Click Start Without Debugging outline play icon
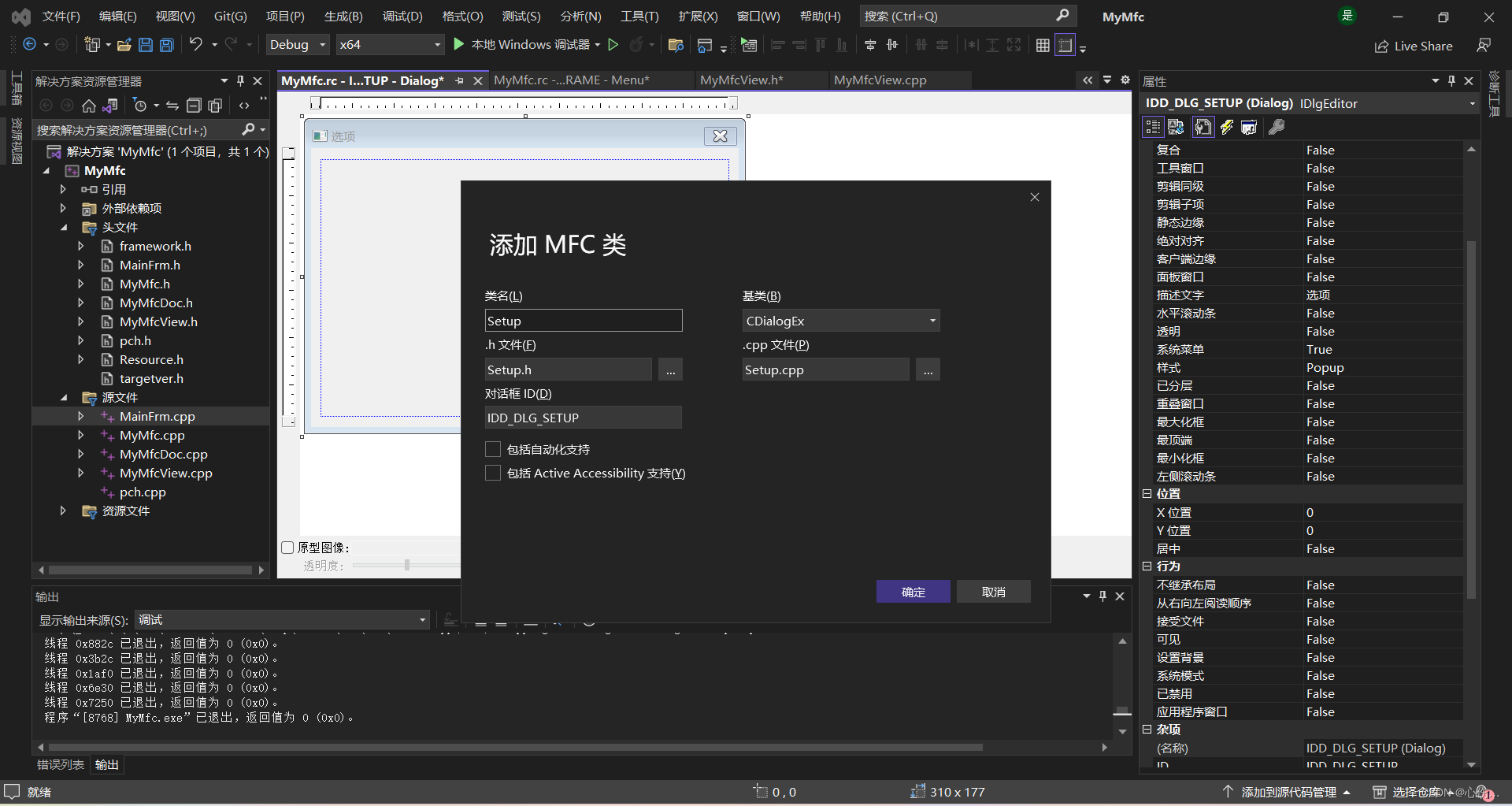 coord(613,45)
